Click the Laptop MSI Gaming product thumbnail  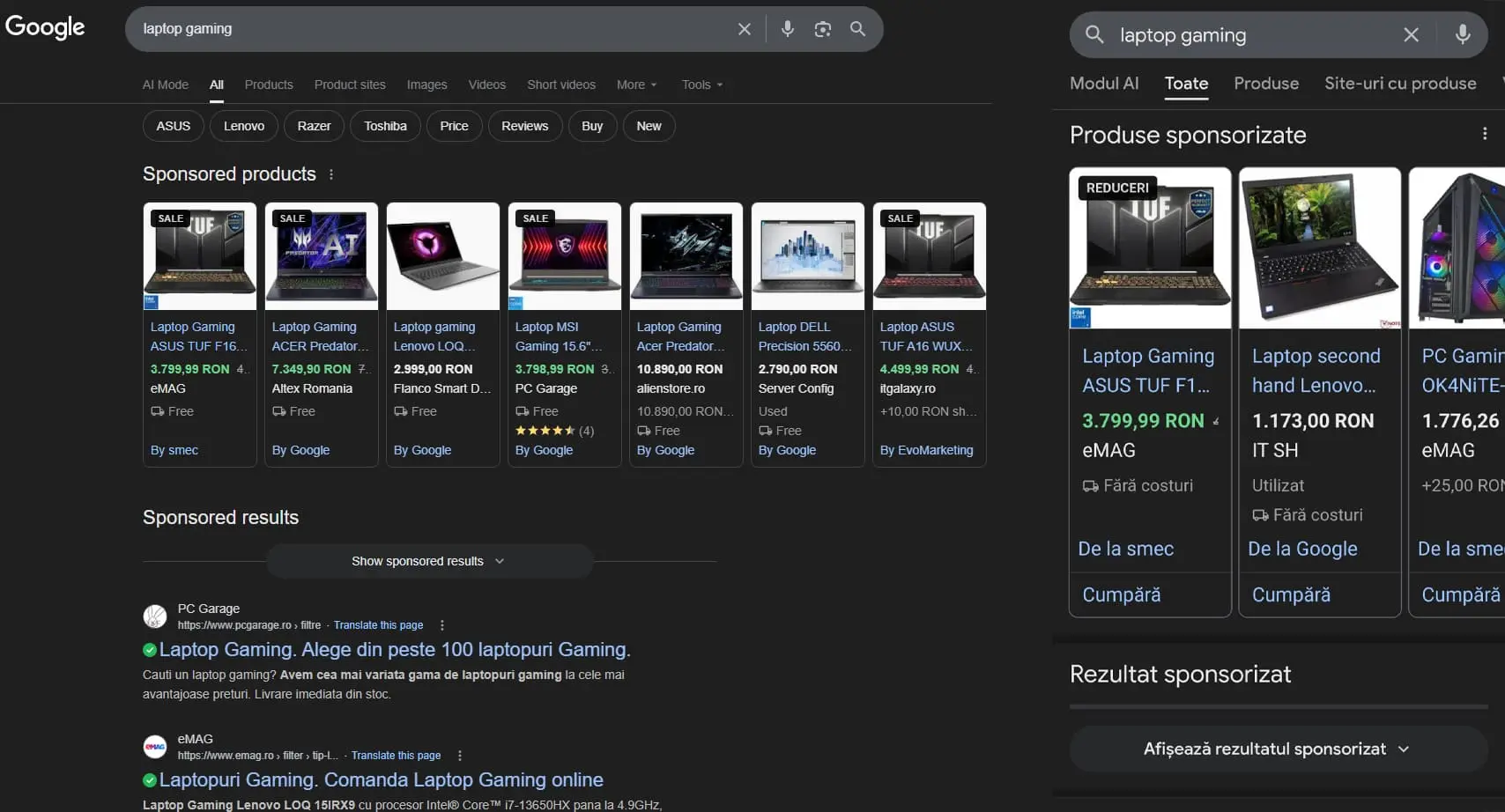(564, 256)
